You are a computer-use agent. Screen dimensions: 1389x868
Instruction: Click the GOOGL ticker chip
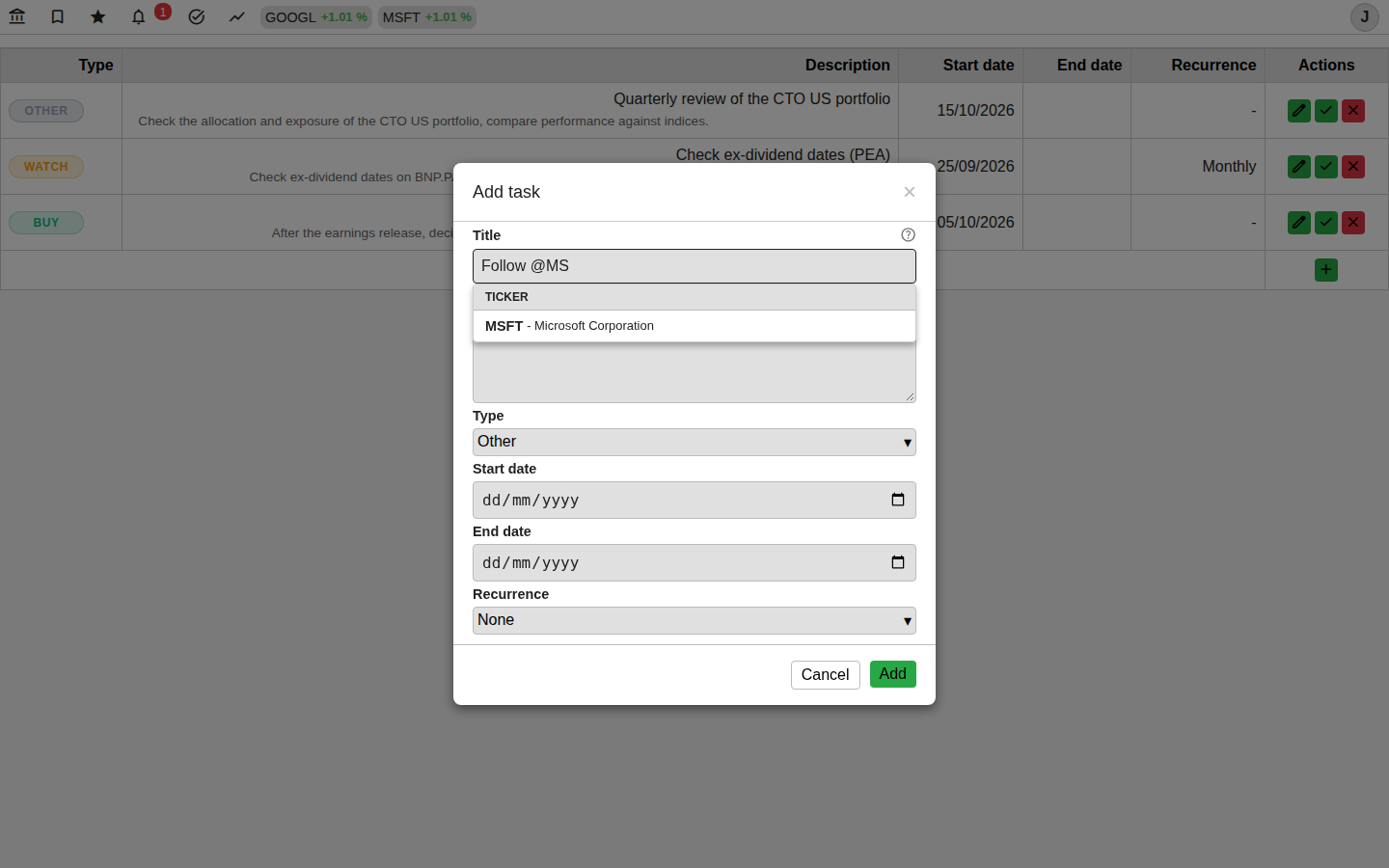316,17
